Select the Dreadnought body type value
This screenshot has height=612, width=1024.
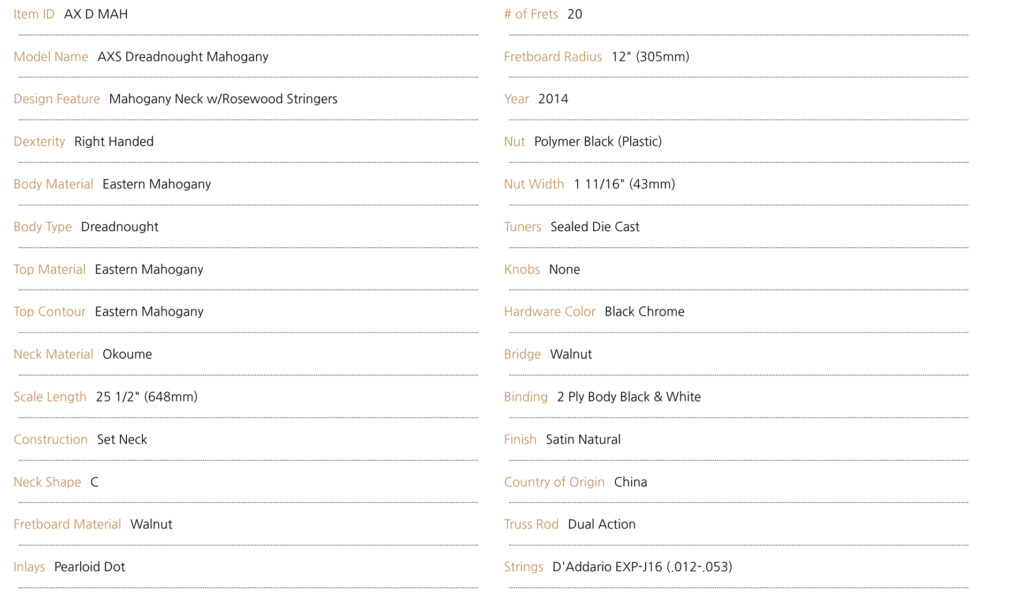point(120,227)
